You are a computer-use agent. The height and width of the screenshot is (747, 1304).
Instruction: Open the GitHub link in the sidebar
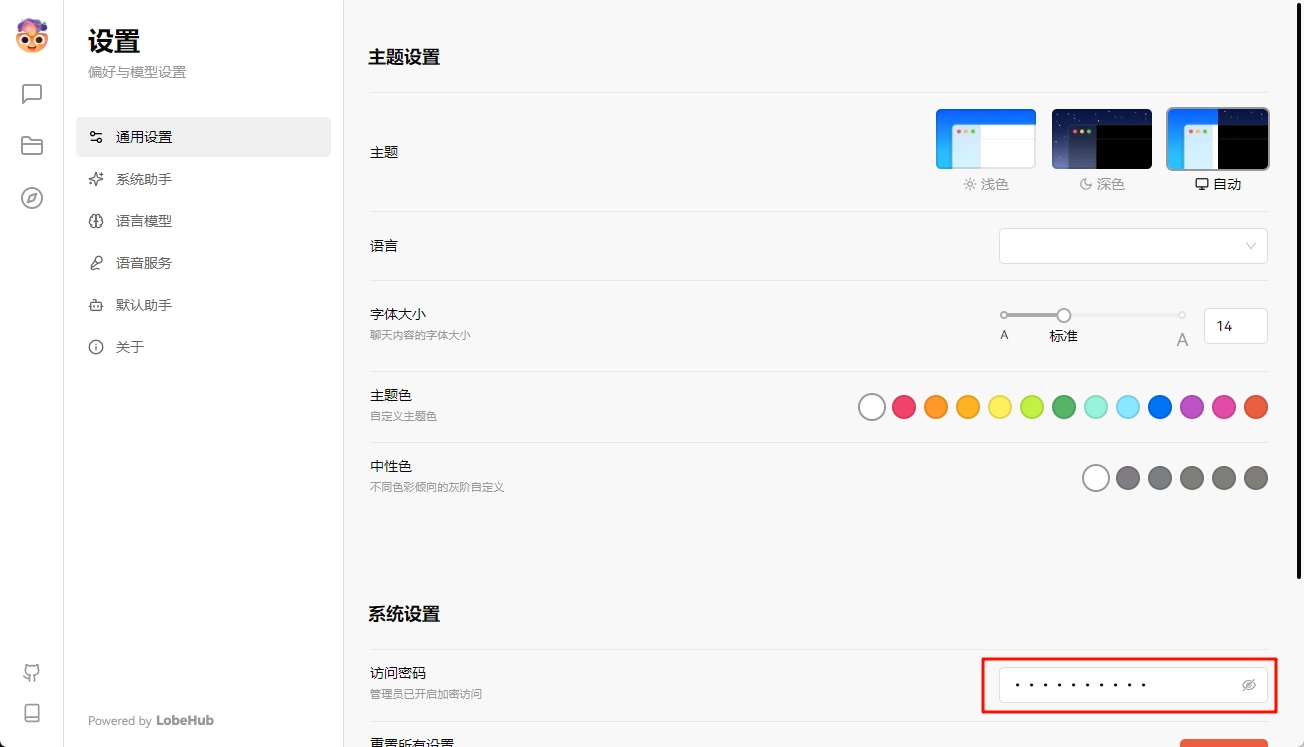[x=31, y=673]
